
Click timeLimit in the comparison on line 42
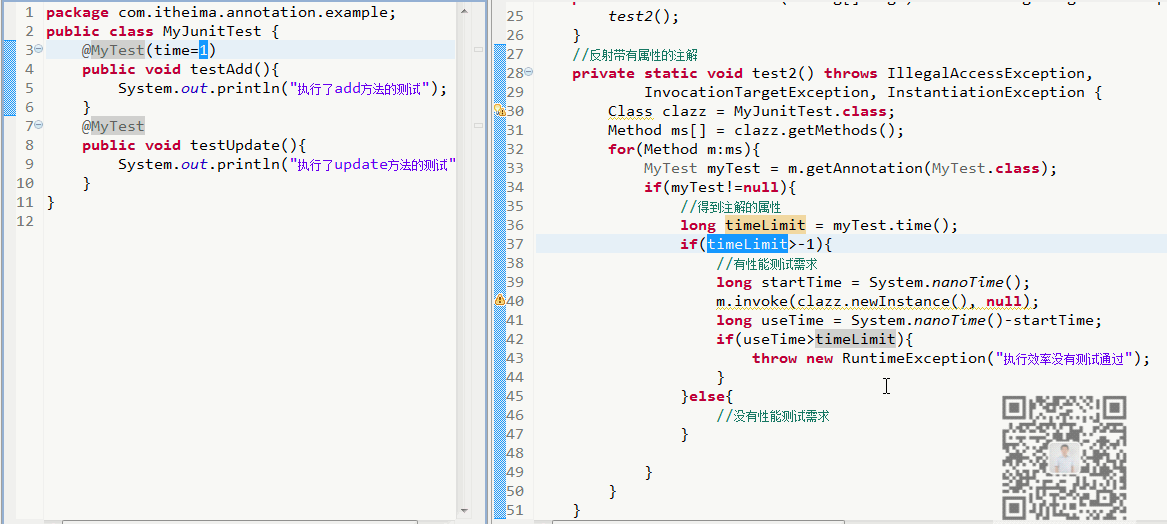(x=856, y=339)
